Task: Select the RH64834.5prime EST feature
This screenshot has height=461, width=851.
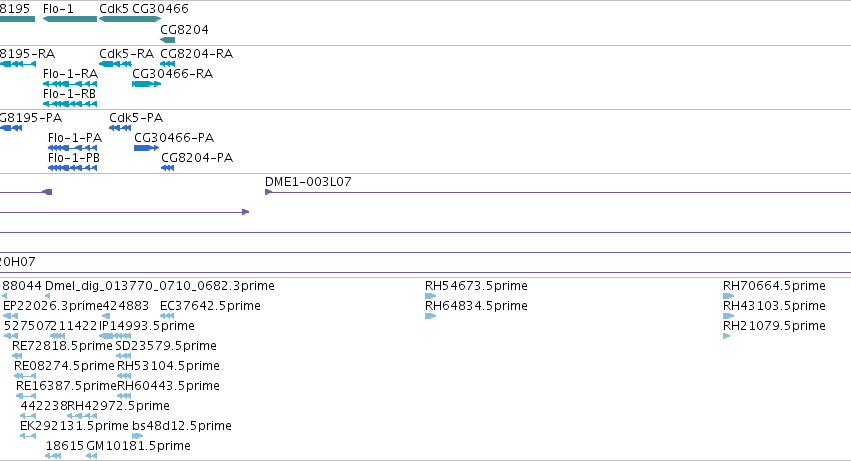Action: [x=430, y=316]
